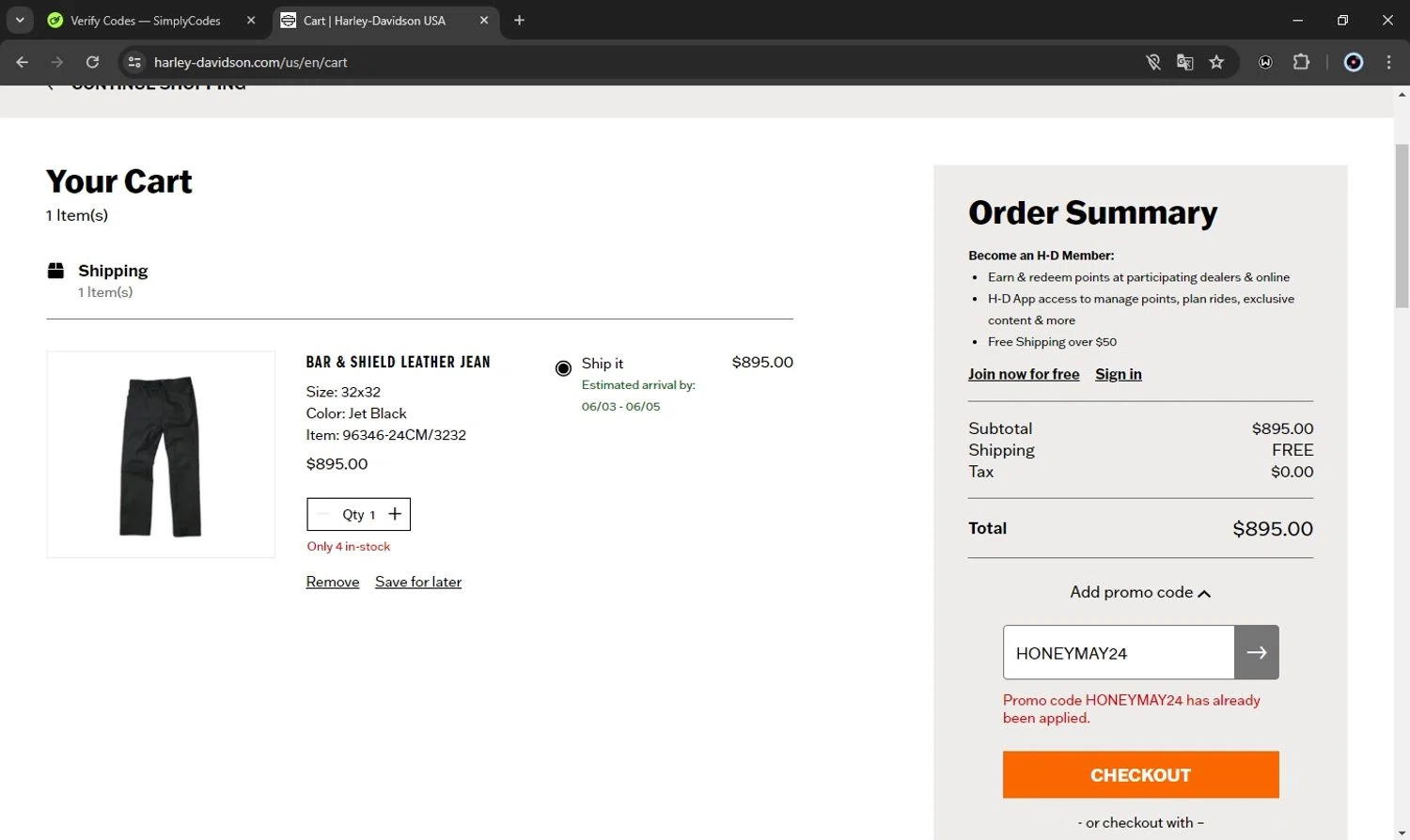The height and width of the screenshot is (840, 1410).
Task: Click the Shipping box icon
Action: click(55, 271)
